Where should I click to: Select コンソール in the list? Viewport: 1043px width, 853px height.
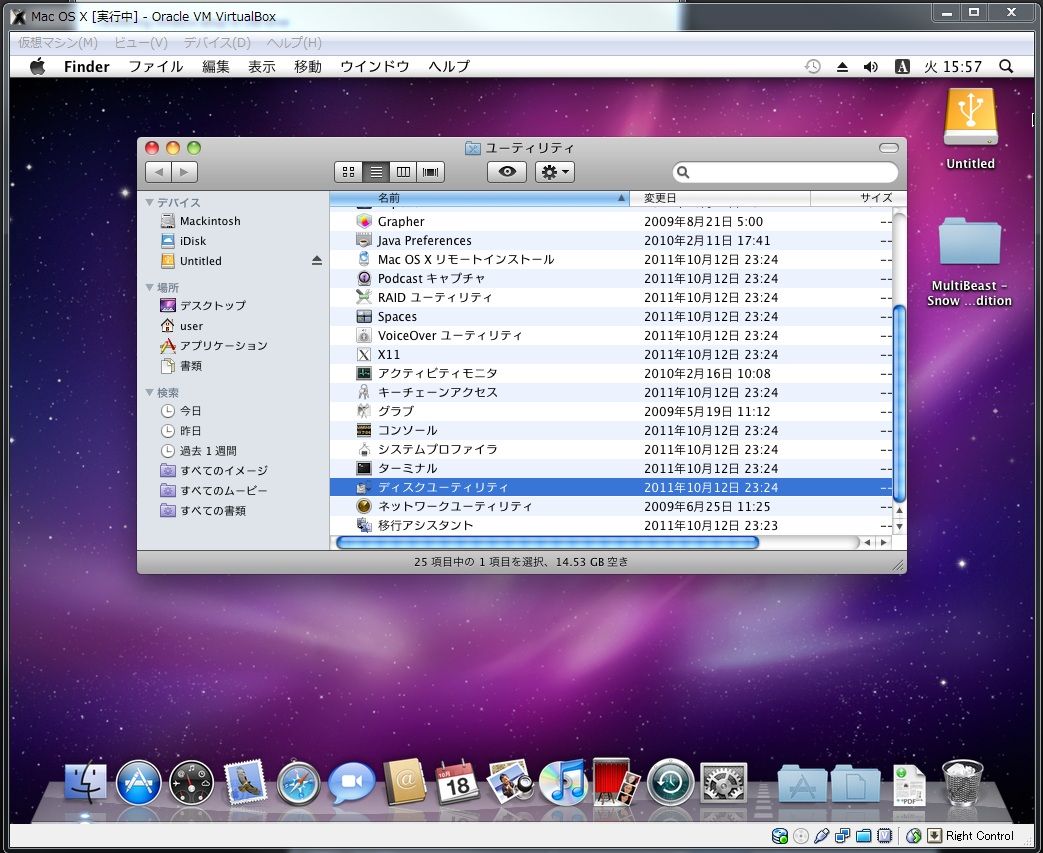click(611, 430)
